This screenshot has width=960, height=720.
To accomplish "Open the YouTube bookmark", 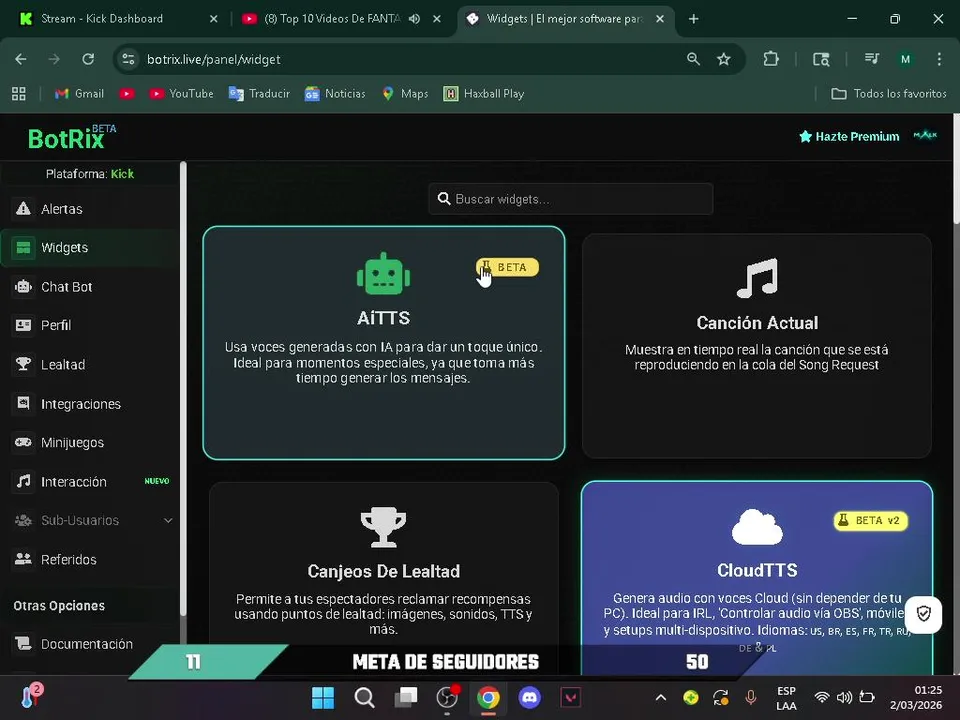I will [181, 94].
